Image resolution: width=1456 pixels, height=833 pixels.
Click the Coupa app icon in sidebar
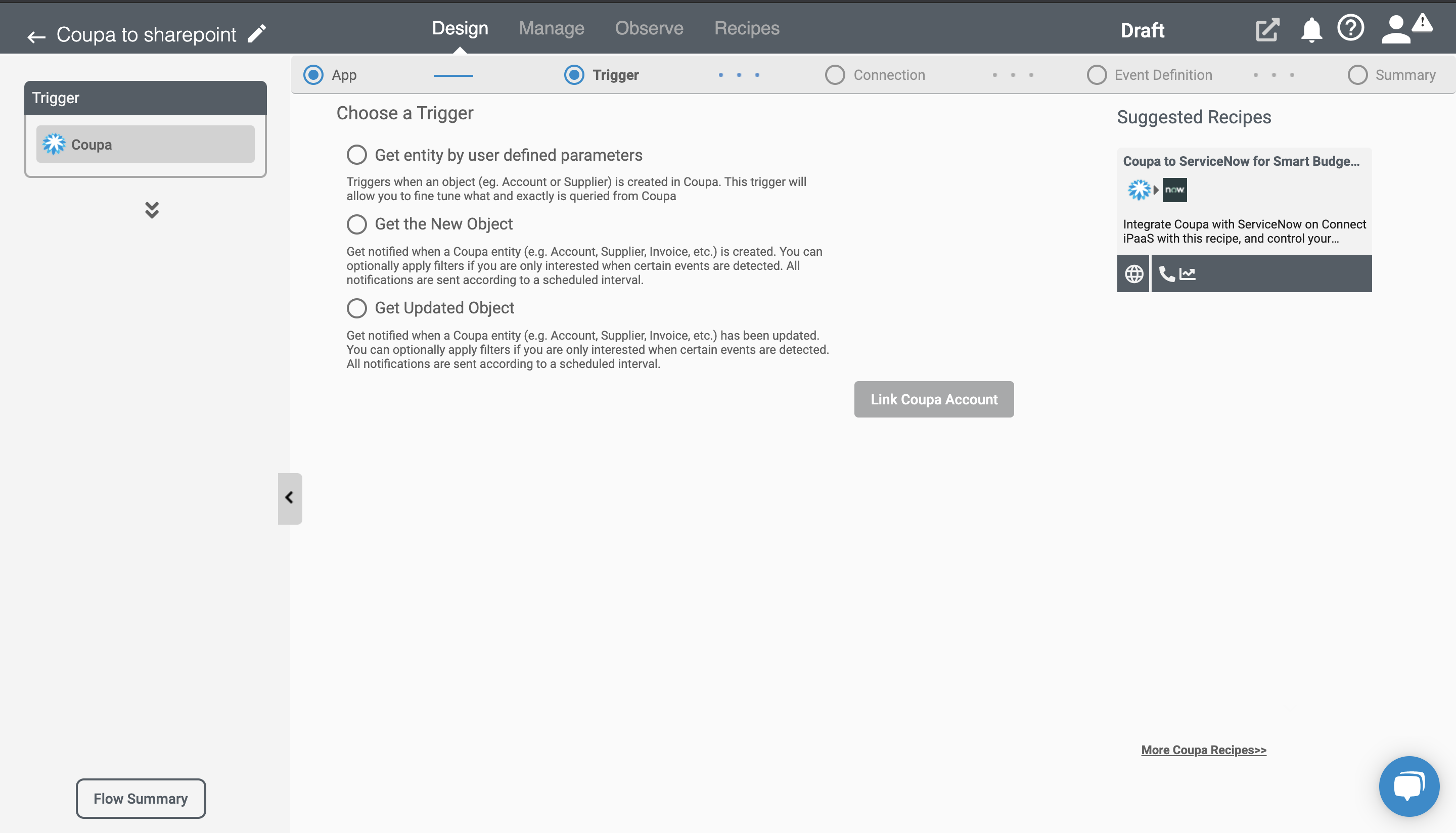tap(55, 144)
